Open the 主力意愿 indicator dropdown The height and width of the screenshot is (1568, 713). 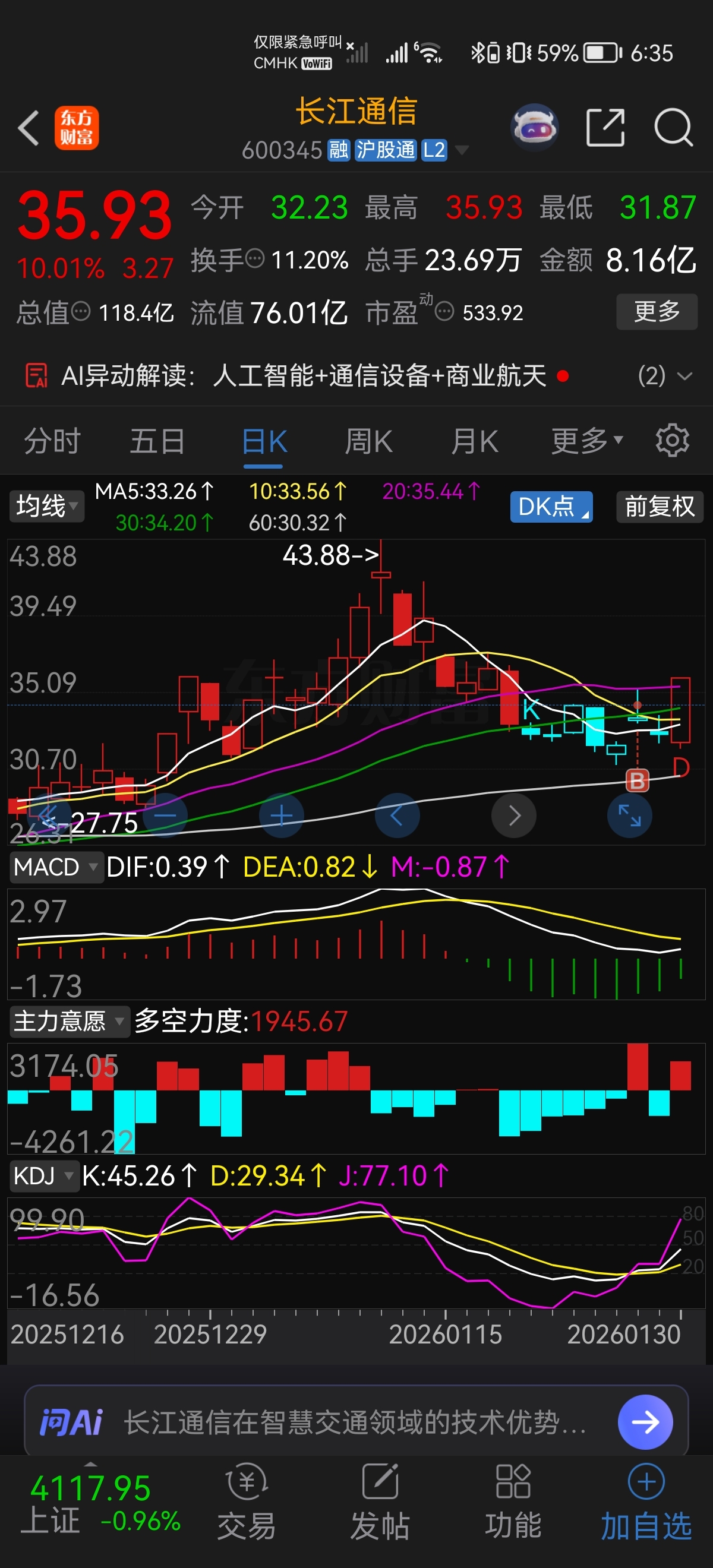tap(70, 1021)
